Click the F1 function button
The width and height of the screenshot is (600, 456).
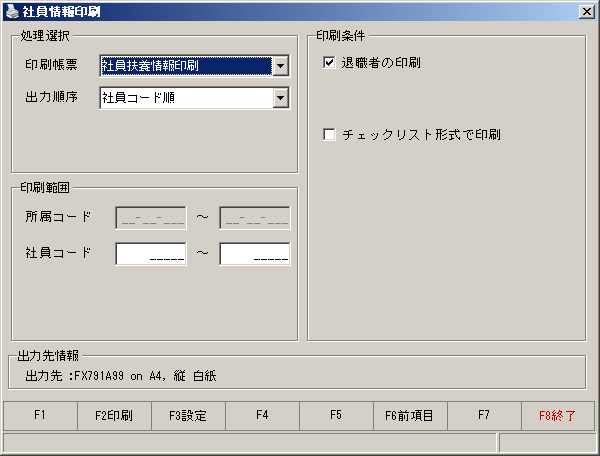[40, 415]
